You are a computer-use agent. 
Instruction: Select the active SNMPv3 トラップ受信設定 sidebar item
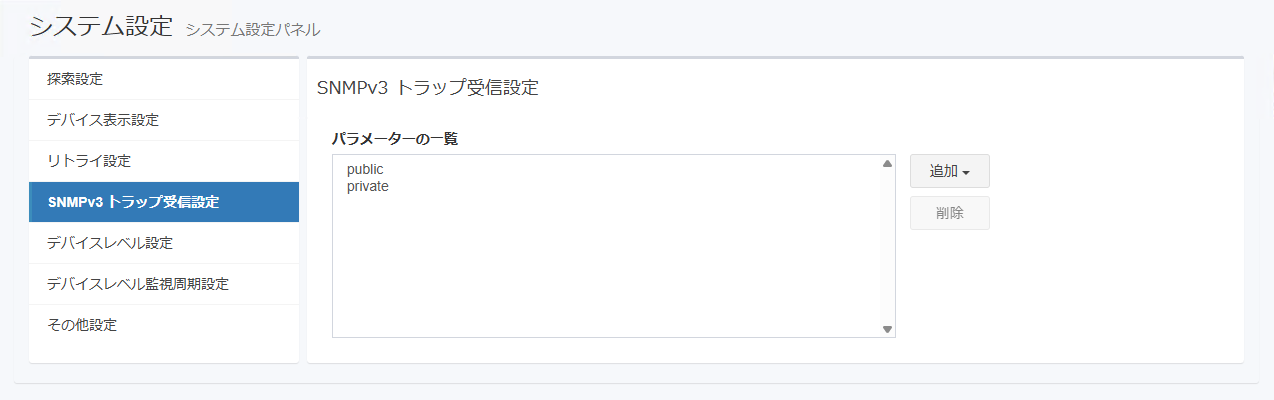(164, 202)
